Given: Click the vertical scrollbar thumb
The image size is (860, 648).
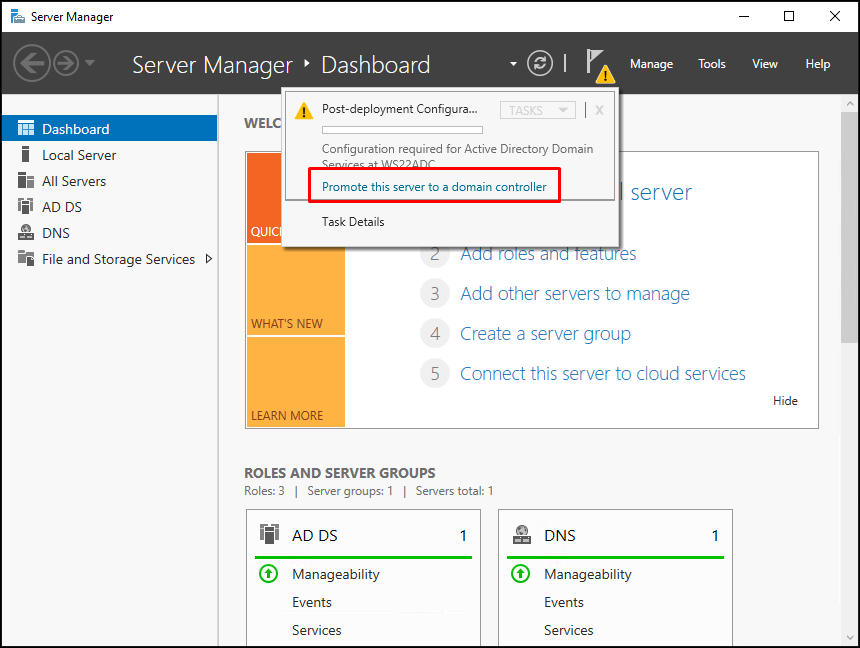Looking at the screenshot, I should 850,228.
